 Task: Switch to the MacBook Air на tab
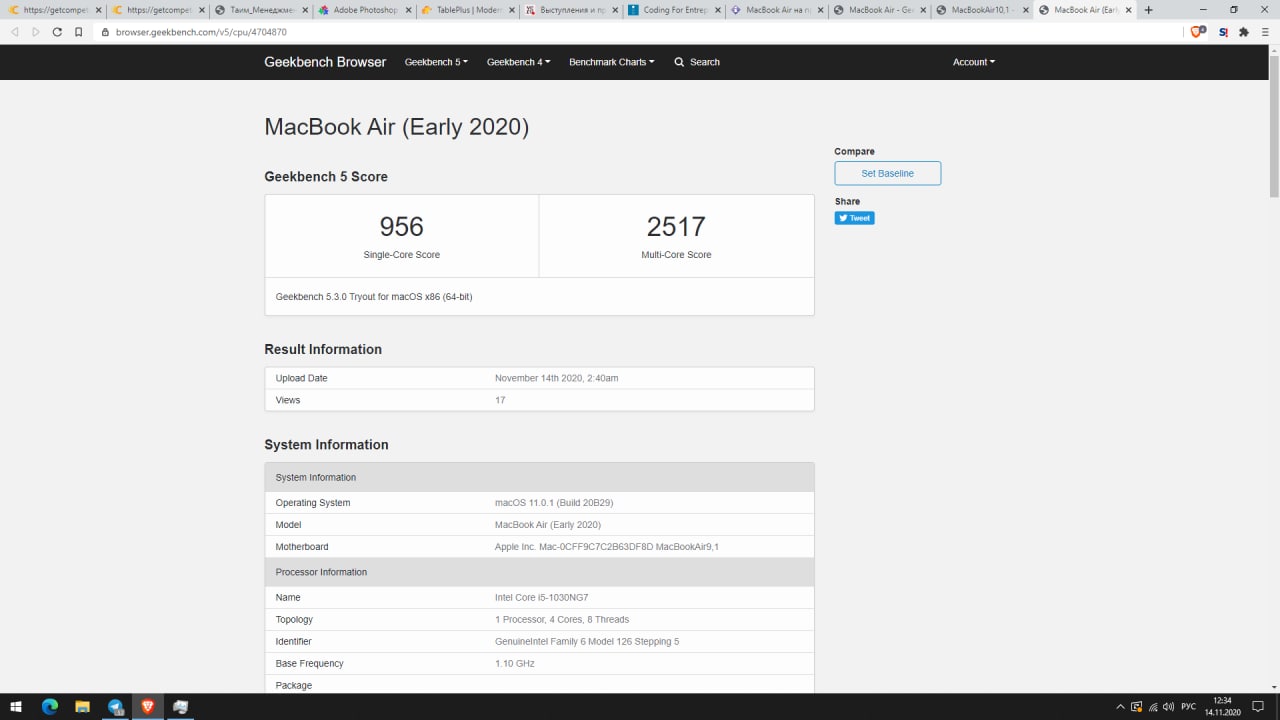coord(776,10)
